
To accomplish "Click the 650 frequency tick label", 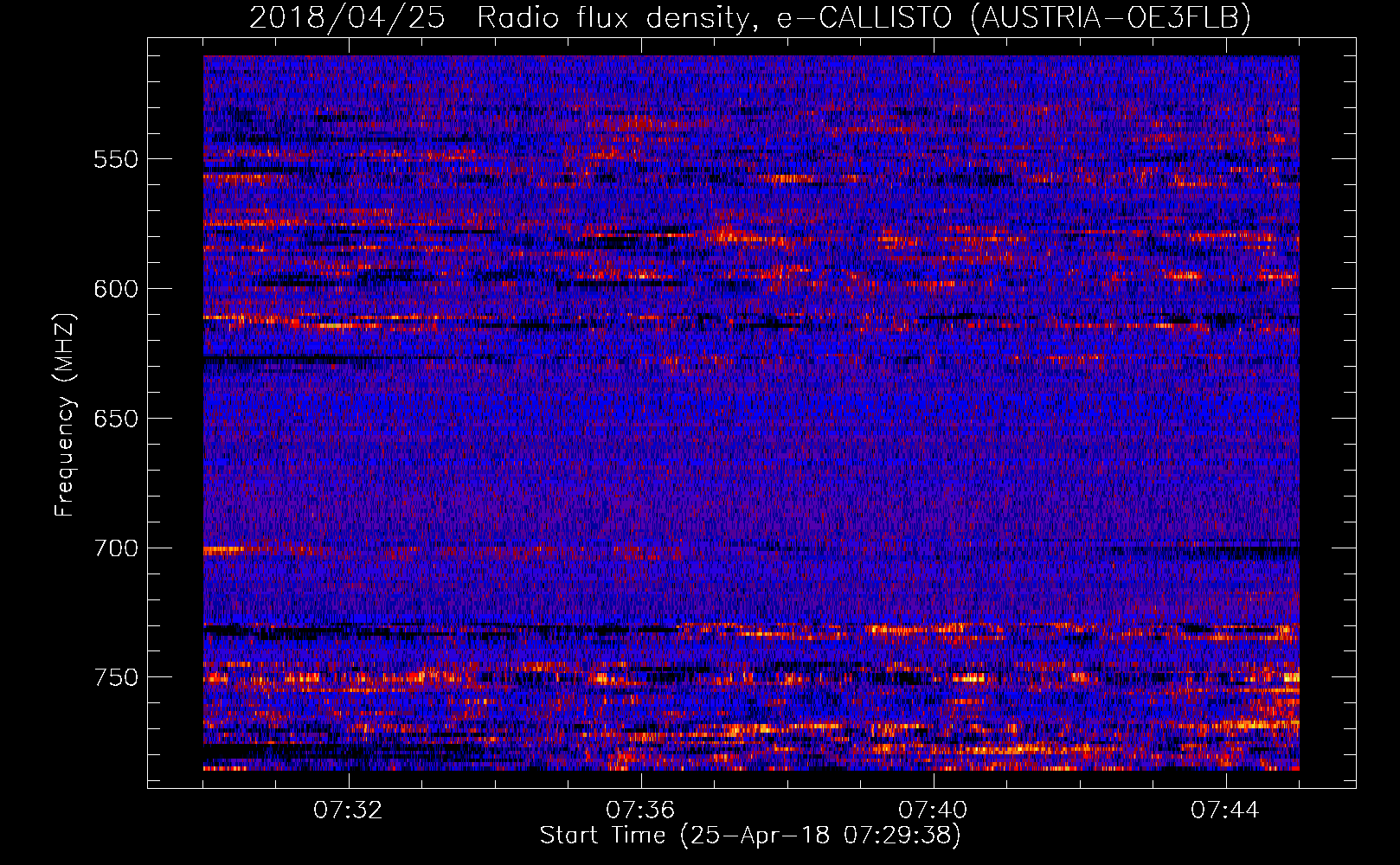I will [x=116, y=420].
